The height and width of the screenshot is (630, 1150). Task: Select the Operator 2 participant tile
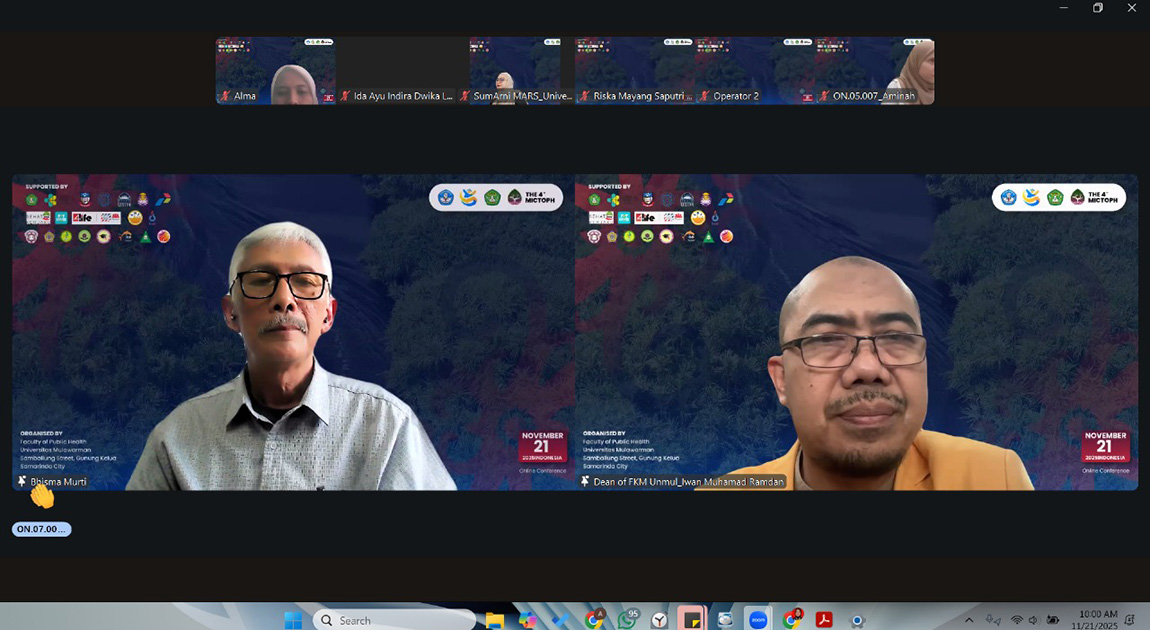coord(754,70)
